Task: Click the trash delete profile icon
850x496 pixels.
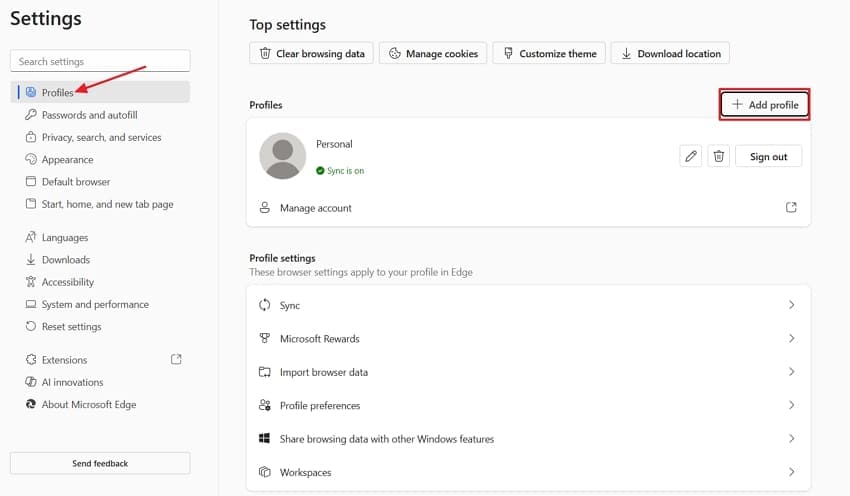Action: pyautogui.click(x=719, y=157)
